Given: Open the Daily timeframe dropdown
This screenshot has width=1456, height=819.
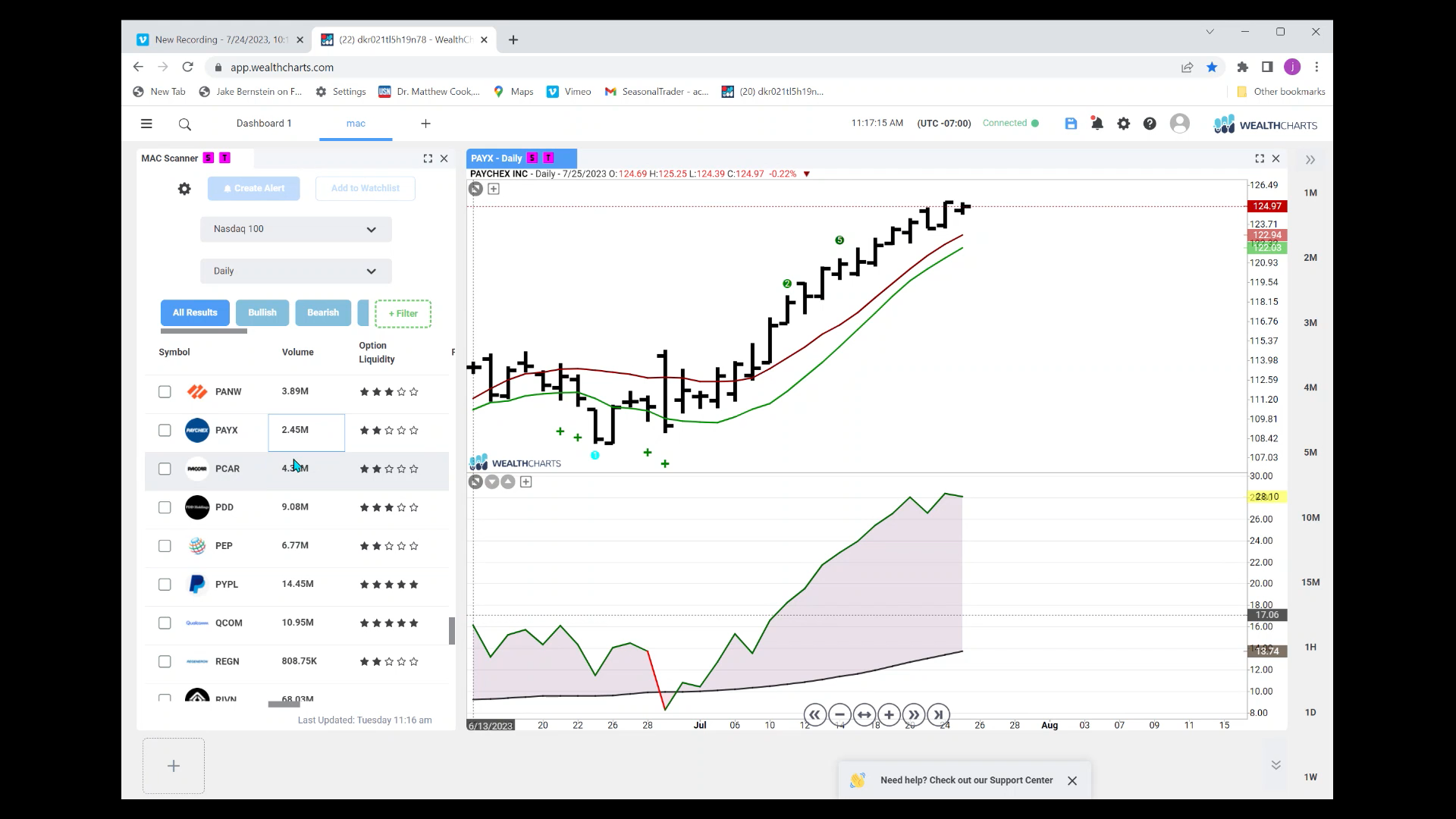Looking at the screenshot, I should click(296, 271).
